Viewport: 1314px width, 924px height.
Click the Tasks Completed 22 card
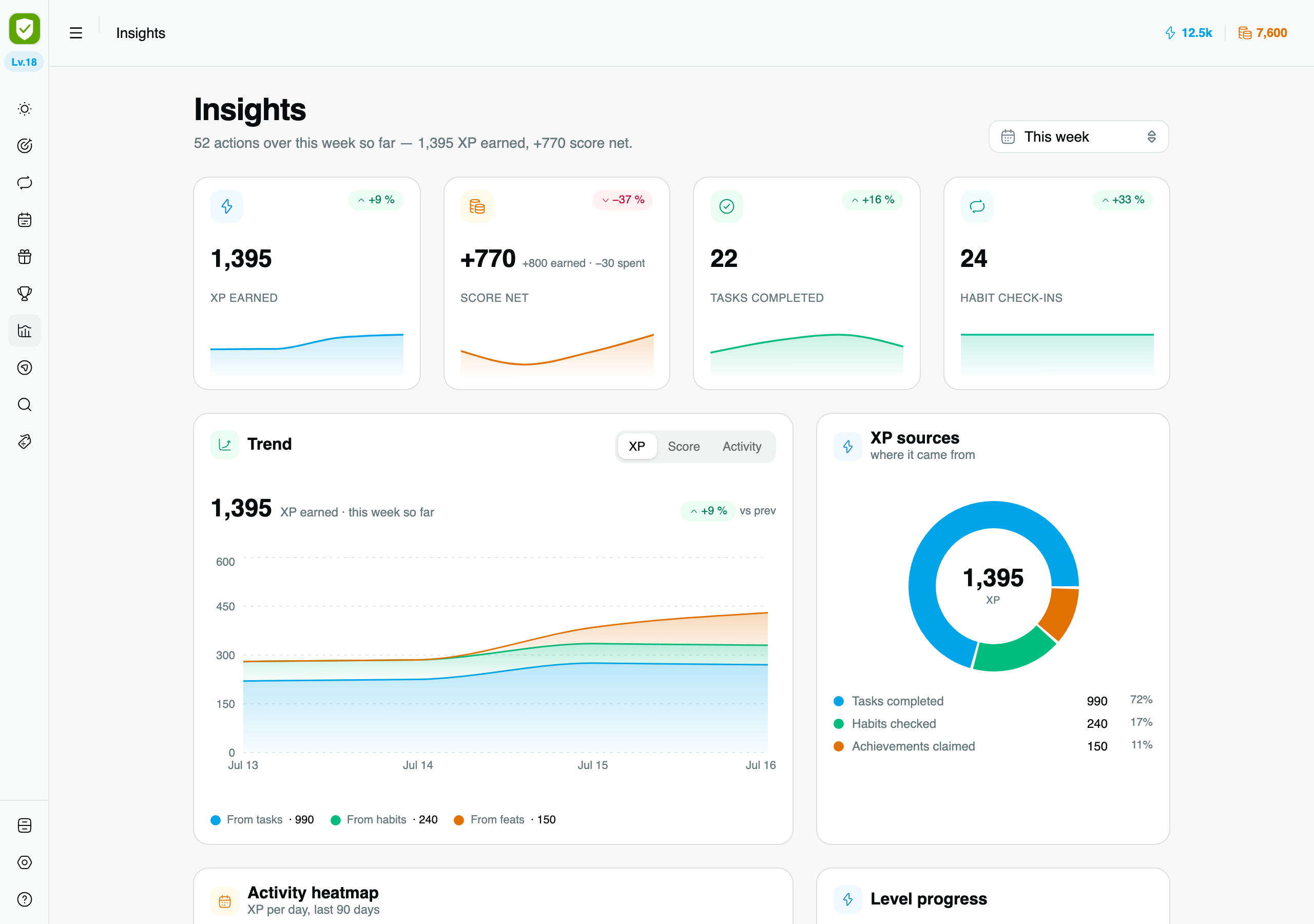click(x=806, y=283)
